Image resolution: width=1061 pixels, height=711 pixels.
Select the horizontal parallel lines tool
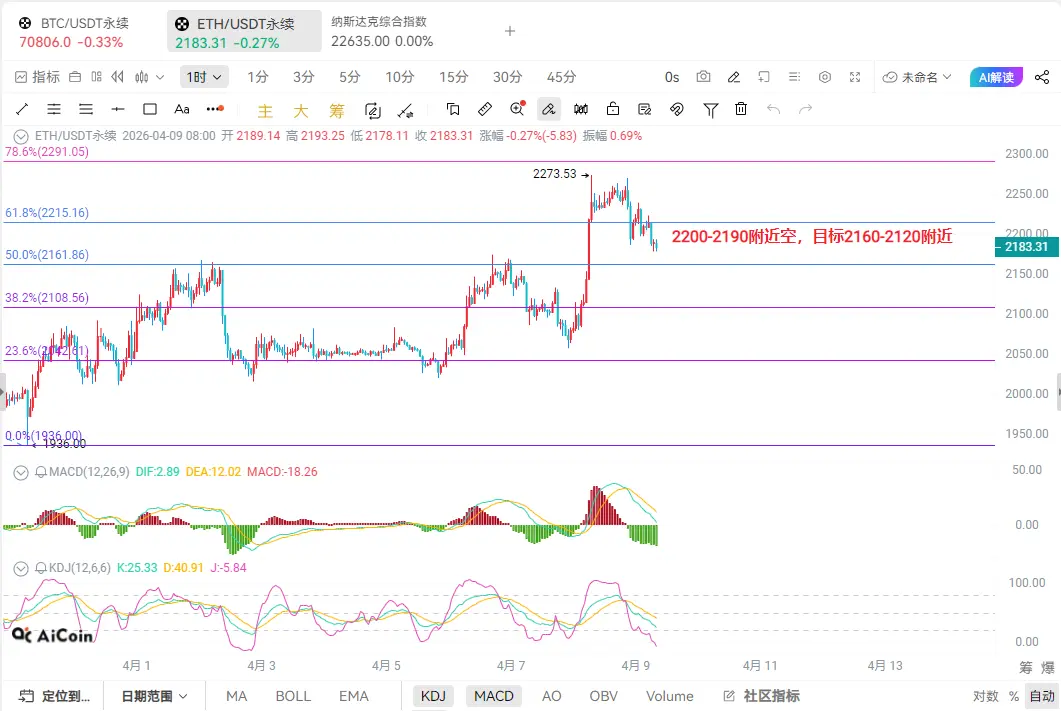coord(53,109)
